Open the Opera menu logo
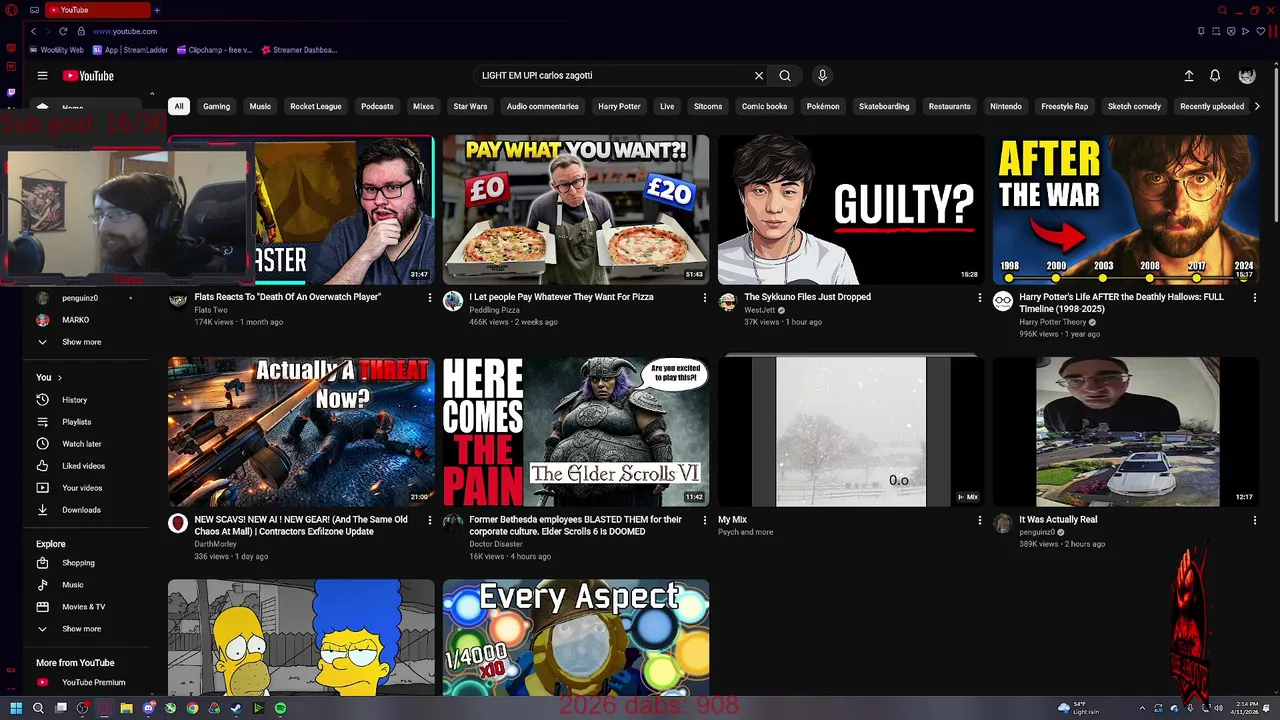The width and height of the screenshot is (1280, 720). click(11, 10)
